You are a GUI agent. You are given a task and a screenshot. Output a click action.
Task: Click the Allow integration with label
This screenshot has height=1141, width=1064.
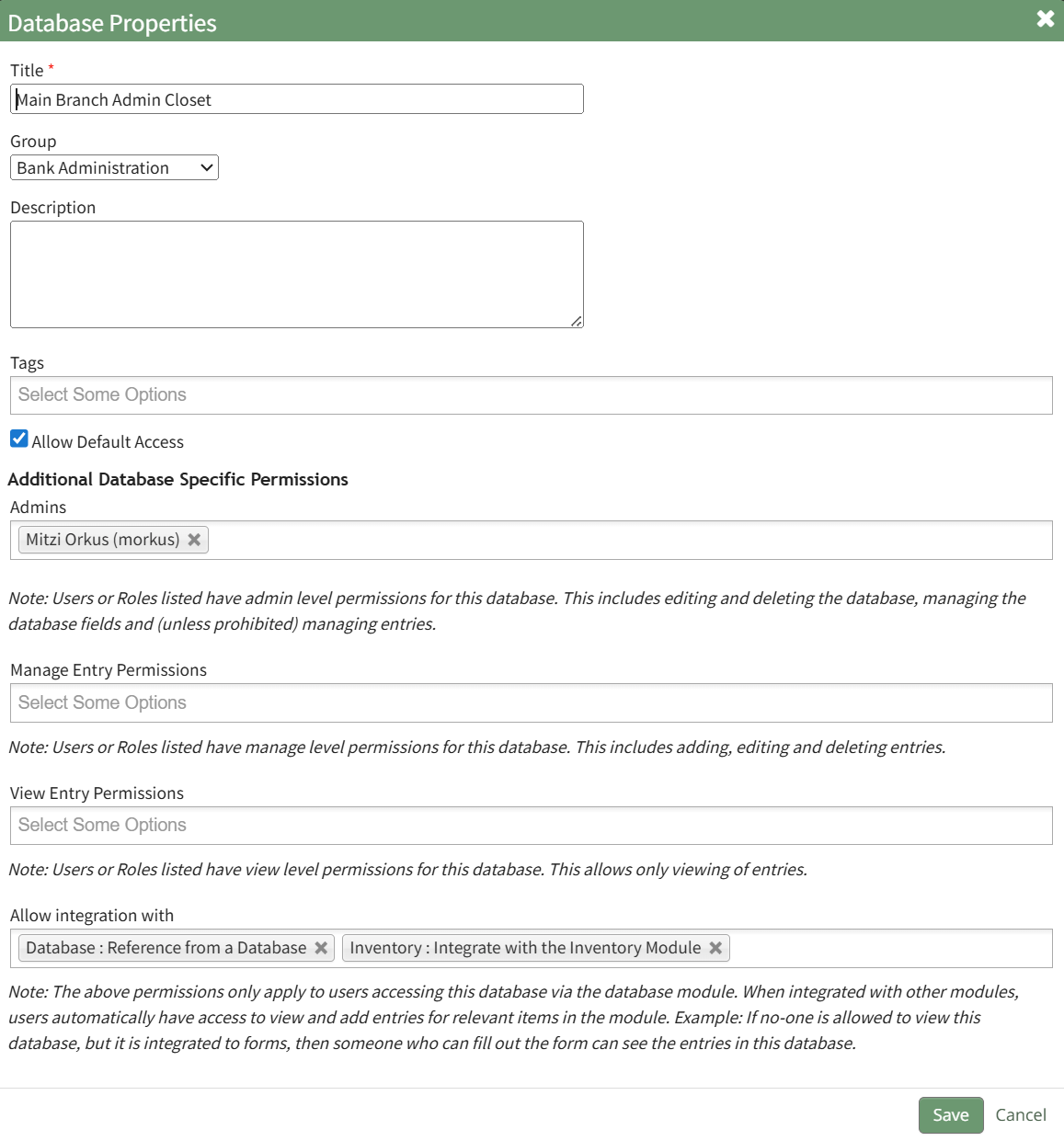coord(92,916)
